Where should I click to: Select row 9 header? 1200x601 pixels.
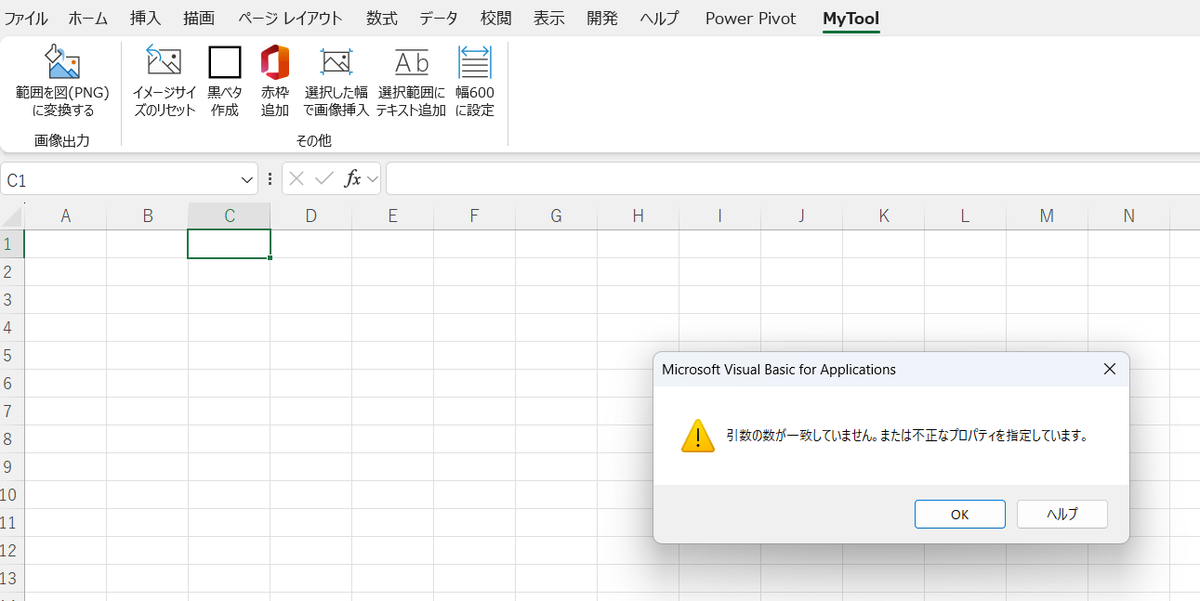pos(12,467)
